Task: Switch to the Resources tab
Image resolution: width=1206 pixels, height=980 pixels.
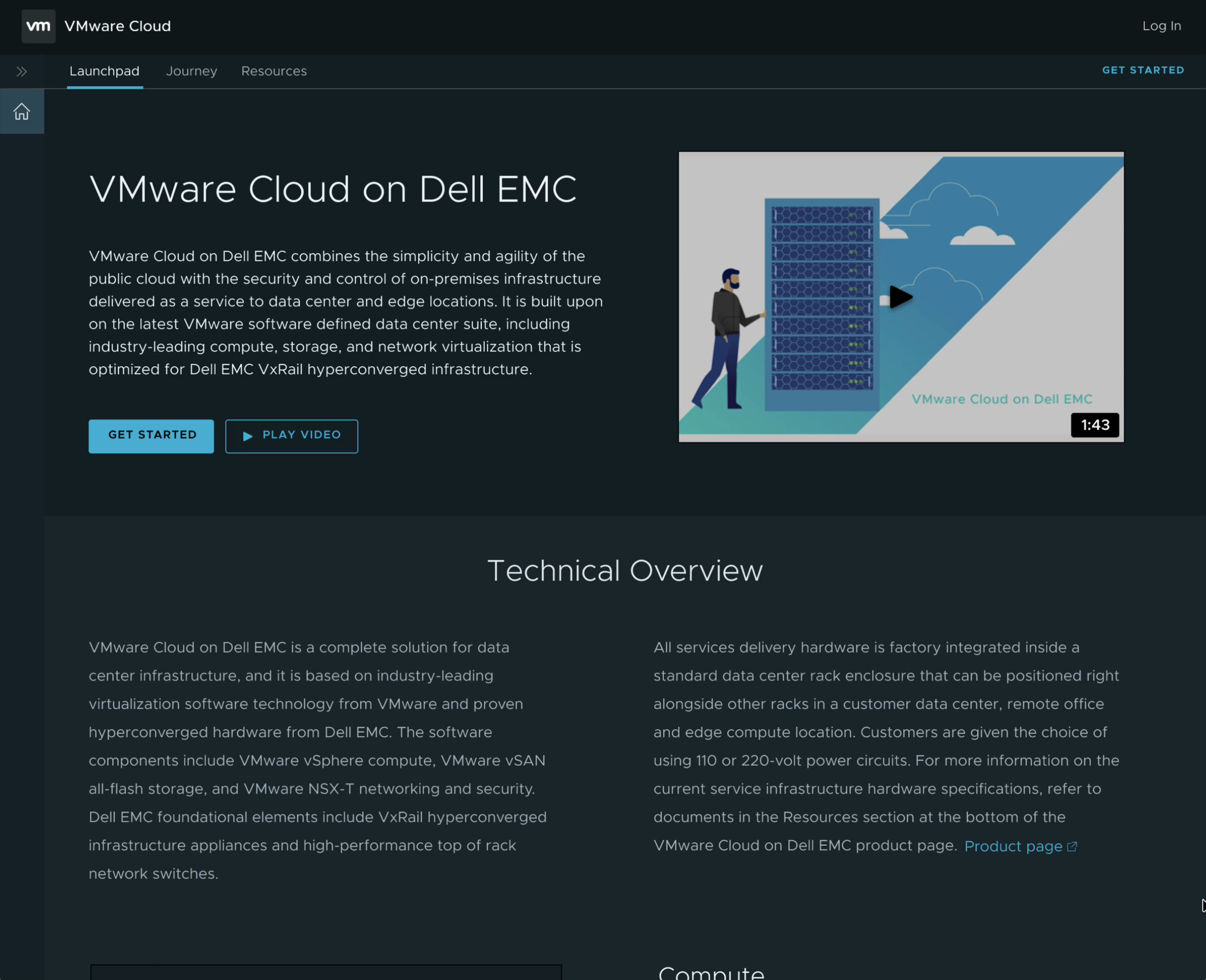Action: pyautogui.click(x=274, y=71)
